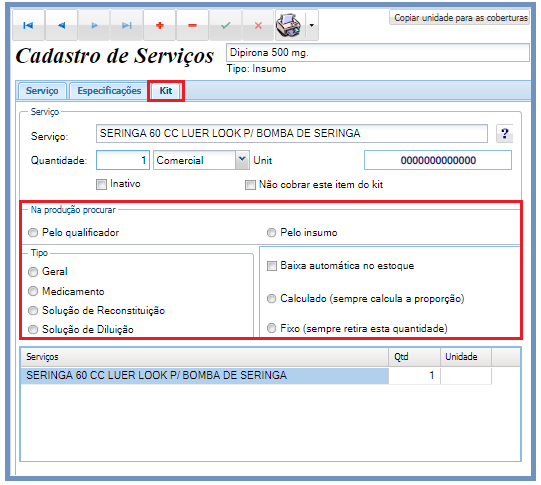Go to the first record arrow
The height and width of the screenshot is (485, 541).
(x=28, y=25)
